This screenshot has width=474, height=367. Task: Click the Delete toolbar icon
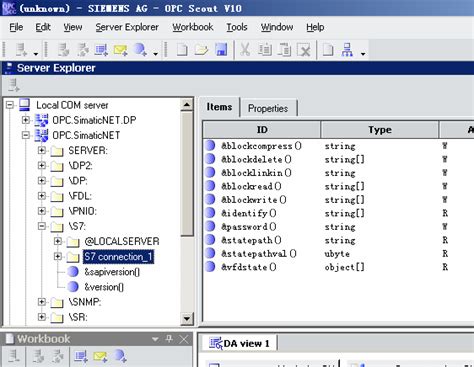pyautogui.click(x=304, y=50)
